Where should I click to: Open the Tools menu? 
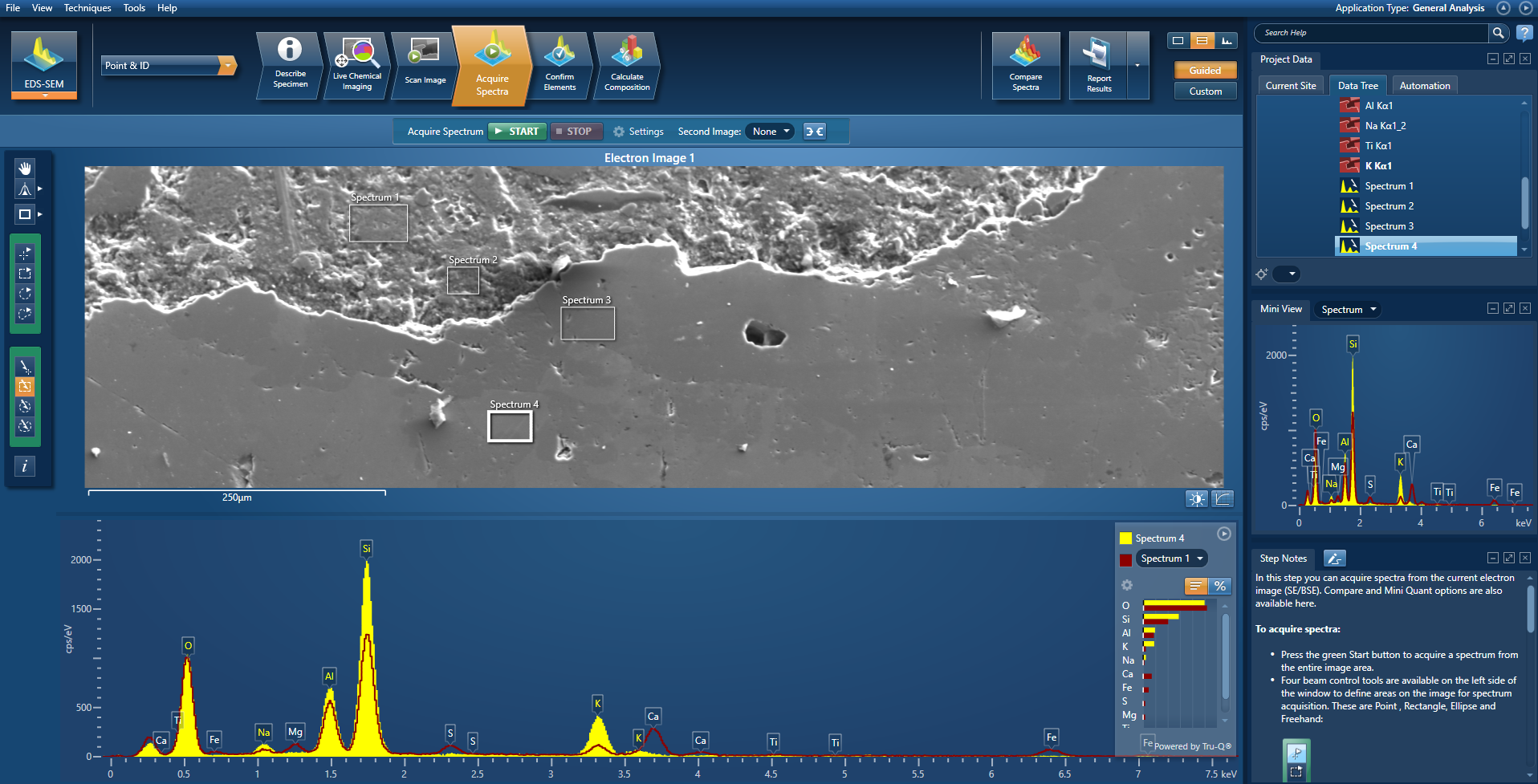[x=134, y=8]
